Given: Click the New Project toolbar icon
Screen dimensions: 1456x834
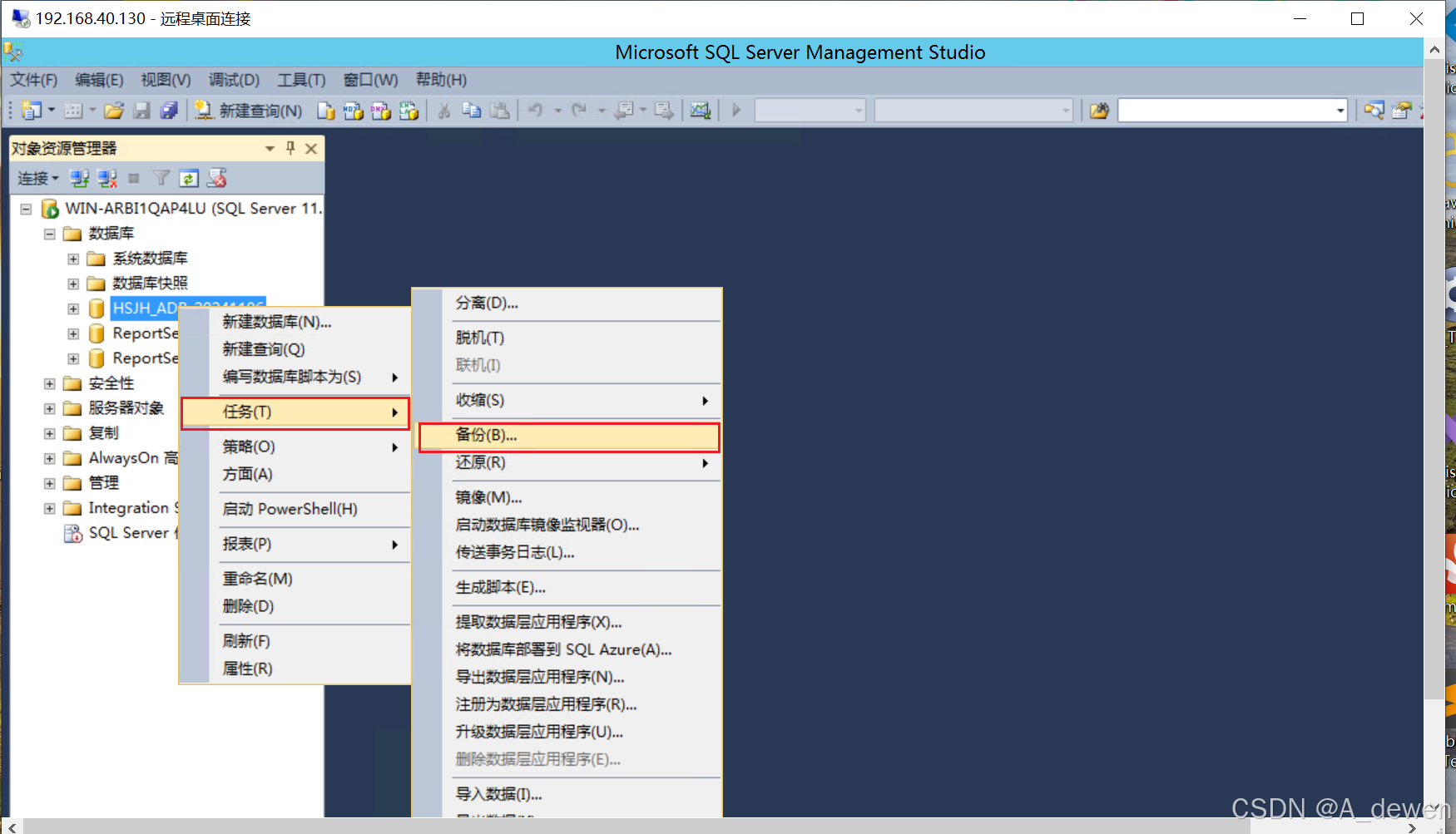Looking at the screenshot, I should [x=32, y=110].
